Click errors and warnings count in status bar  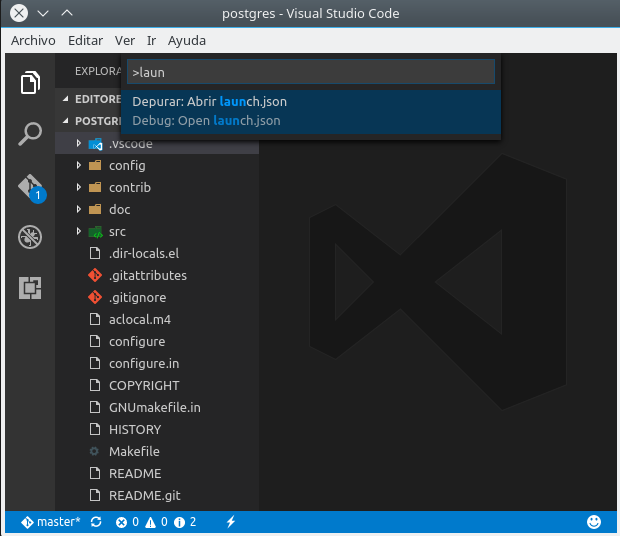click(x=156, y=522)
